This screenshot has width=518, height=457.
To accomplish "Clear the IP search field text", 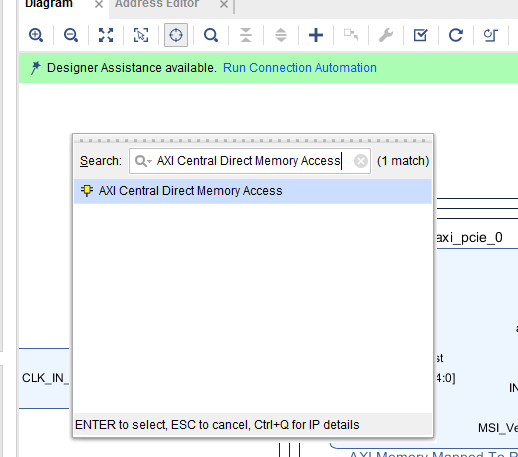I will 361,161.
